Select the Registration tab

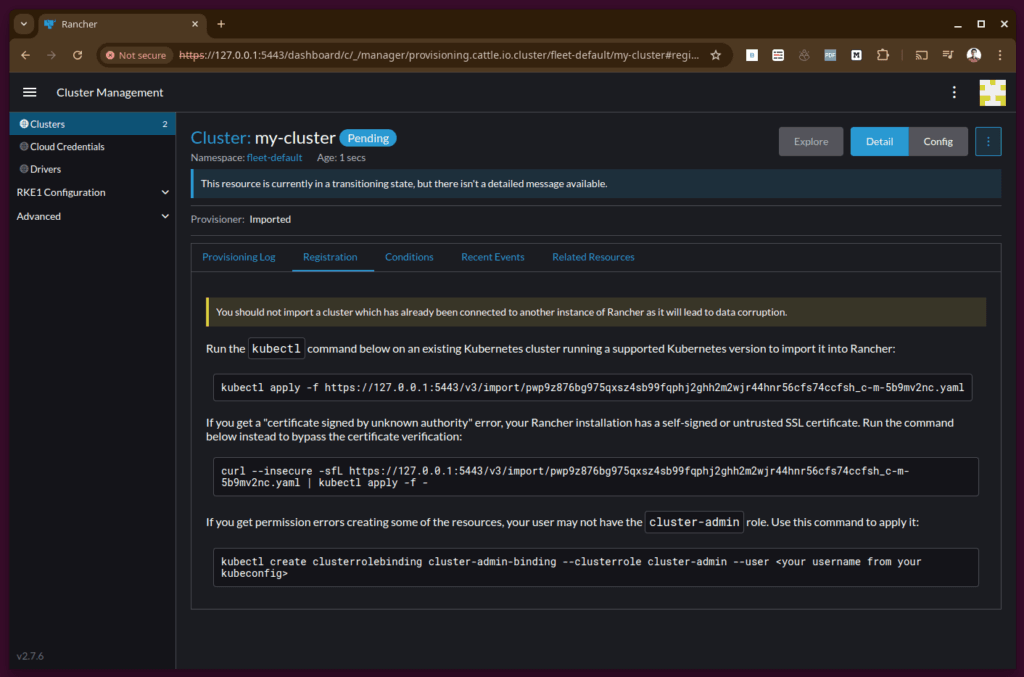click(x=330, y=257)
